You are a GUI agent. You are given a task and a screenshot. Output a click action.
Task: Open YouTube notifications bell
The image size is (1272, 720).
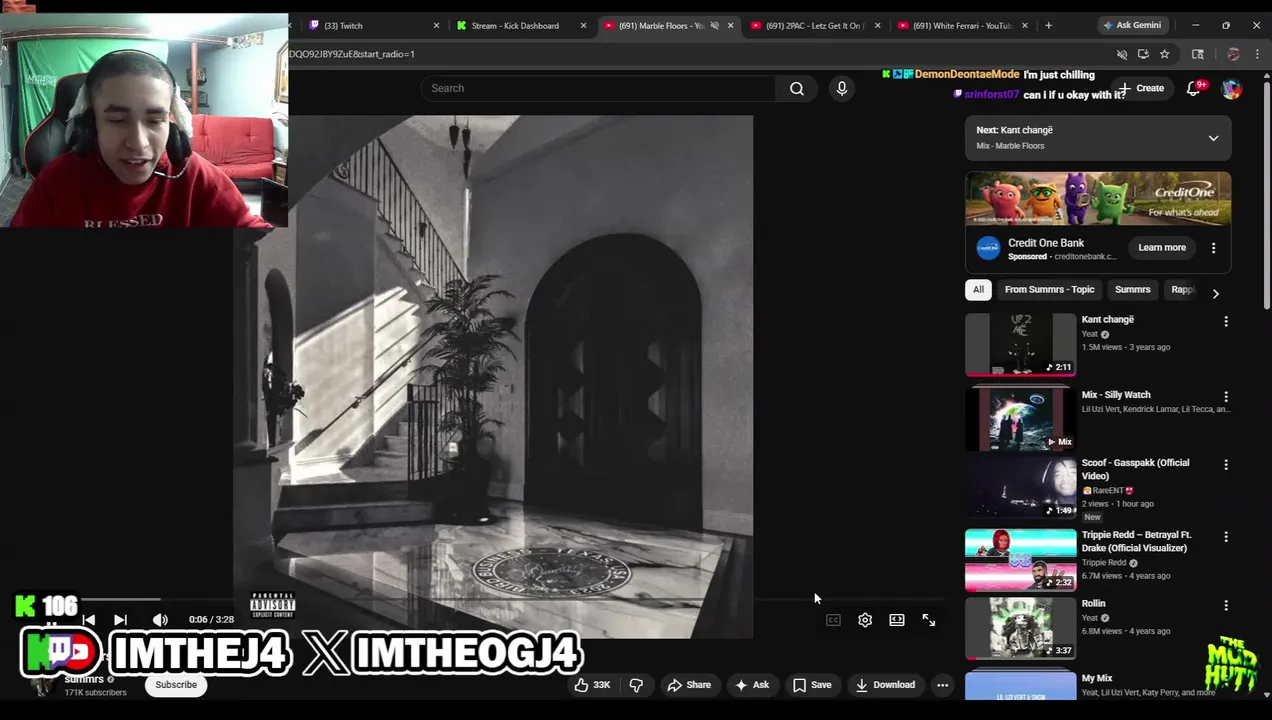click(1194, 88)
